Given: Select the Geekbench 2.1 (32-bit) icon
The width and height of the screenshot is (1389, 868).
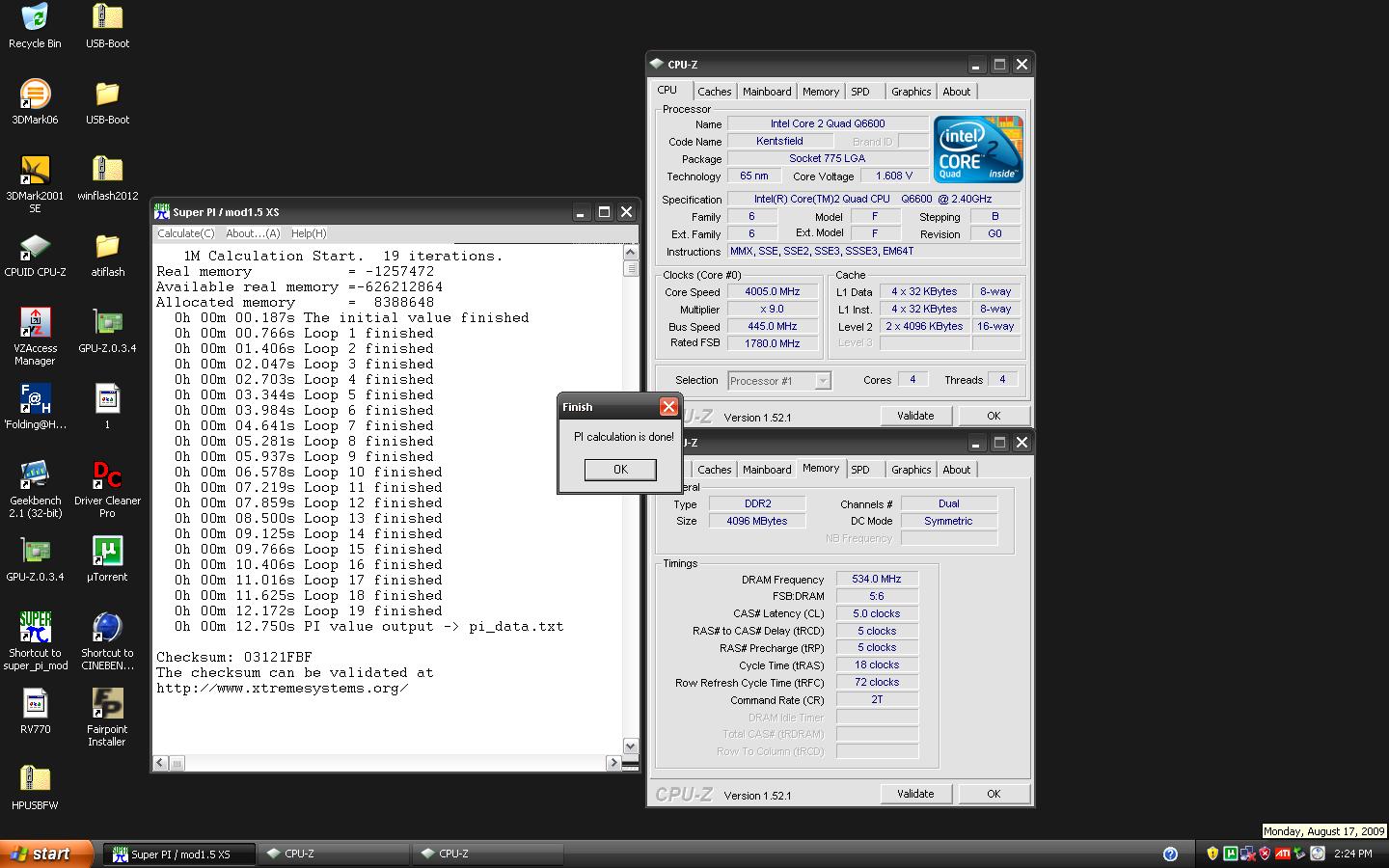Looking at the screenshot, I should [x=35, y=488].
